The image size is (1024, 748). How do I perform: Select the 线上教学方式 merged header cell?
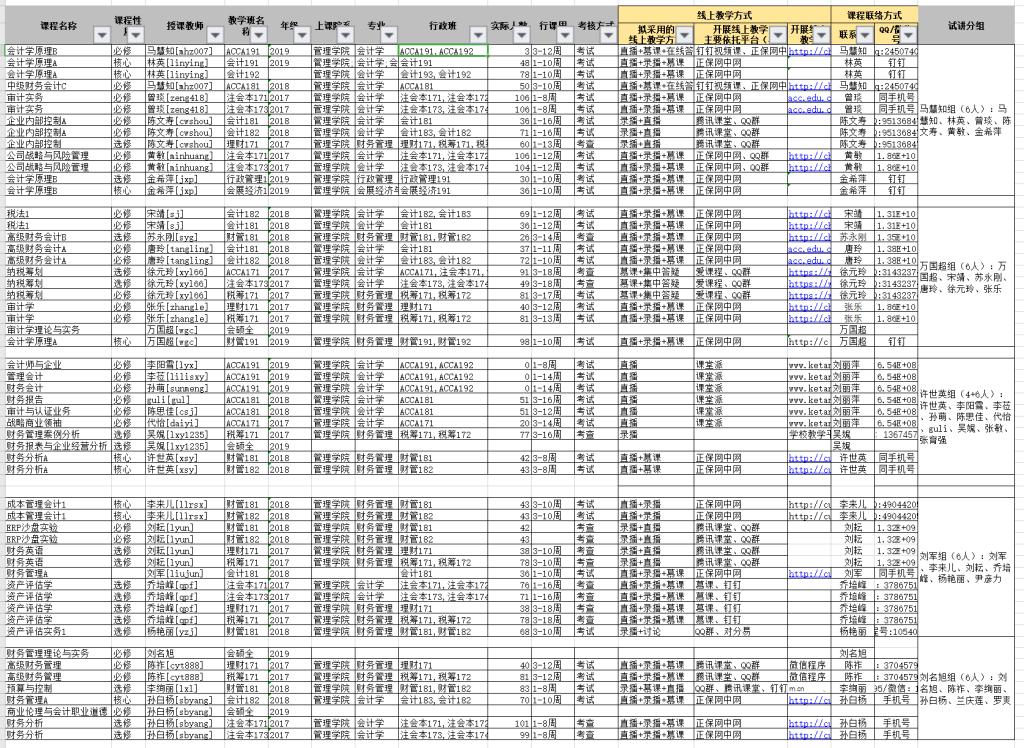725,14
